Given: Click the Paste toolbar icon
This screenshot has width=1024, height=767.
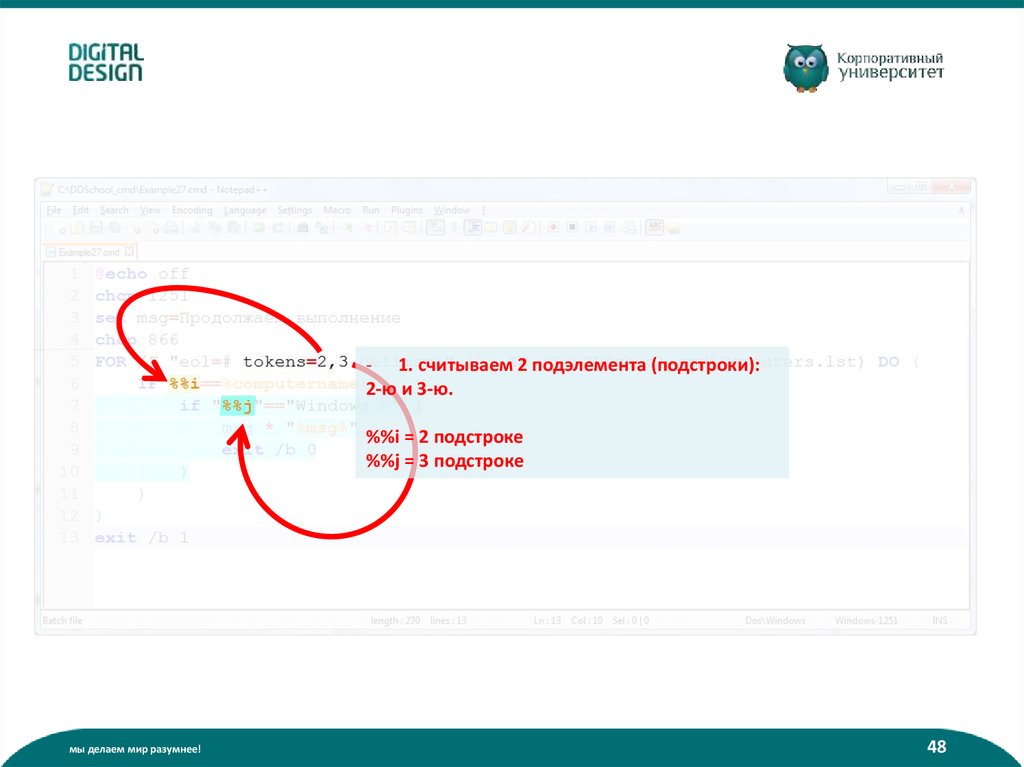Looking at the screenshot, I should click(x=232, y=228).
